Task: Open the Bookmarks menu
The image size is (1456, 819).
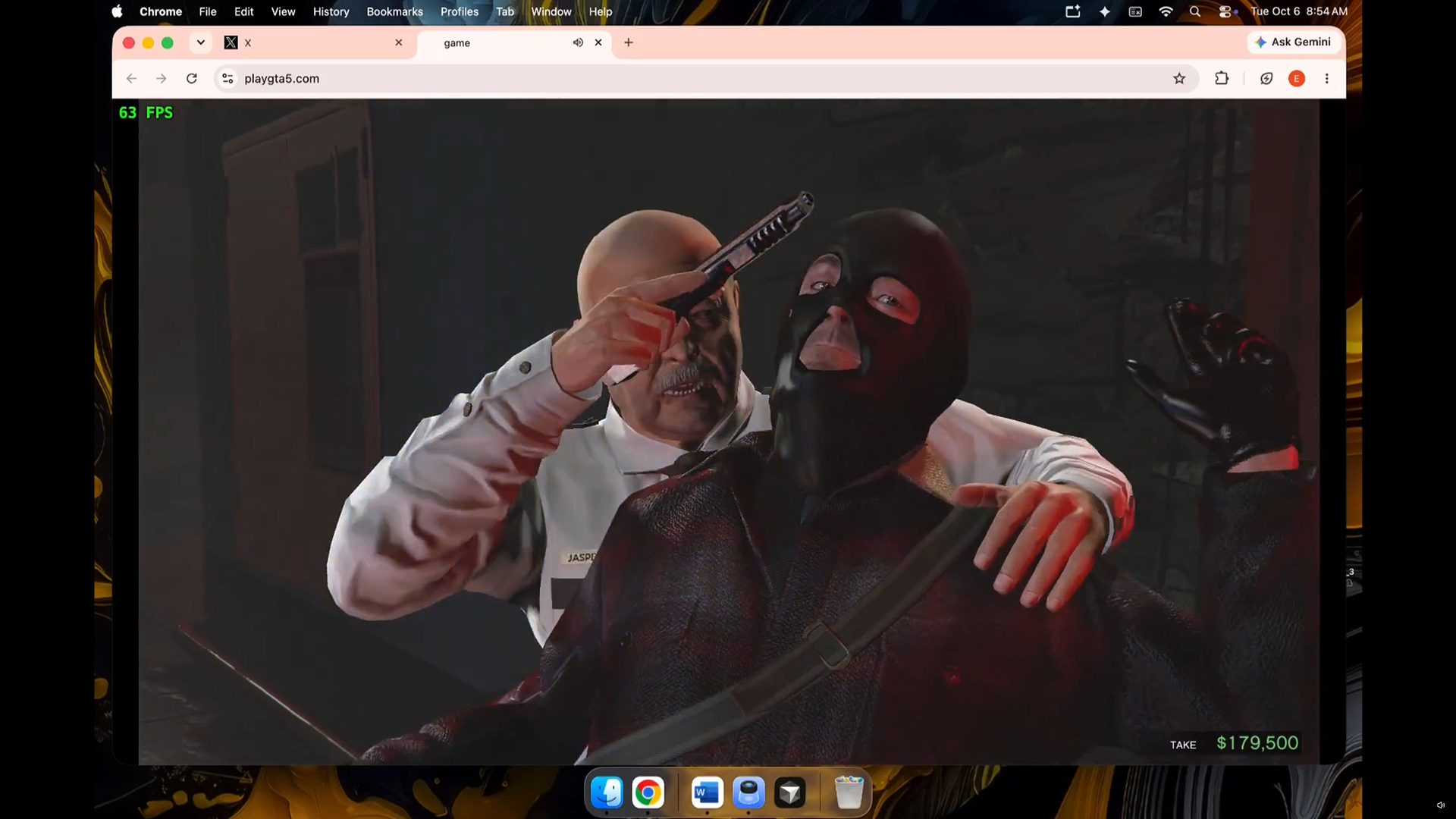Action: pyautogui.click(x=394, y=11)
